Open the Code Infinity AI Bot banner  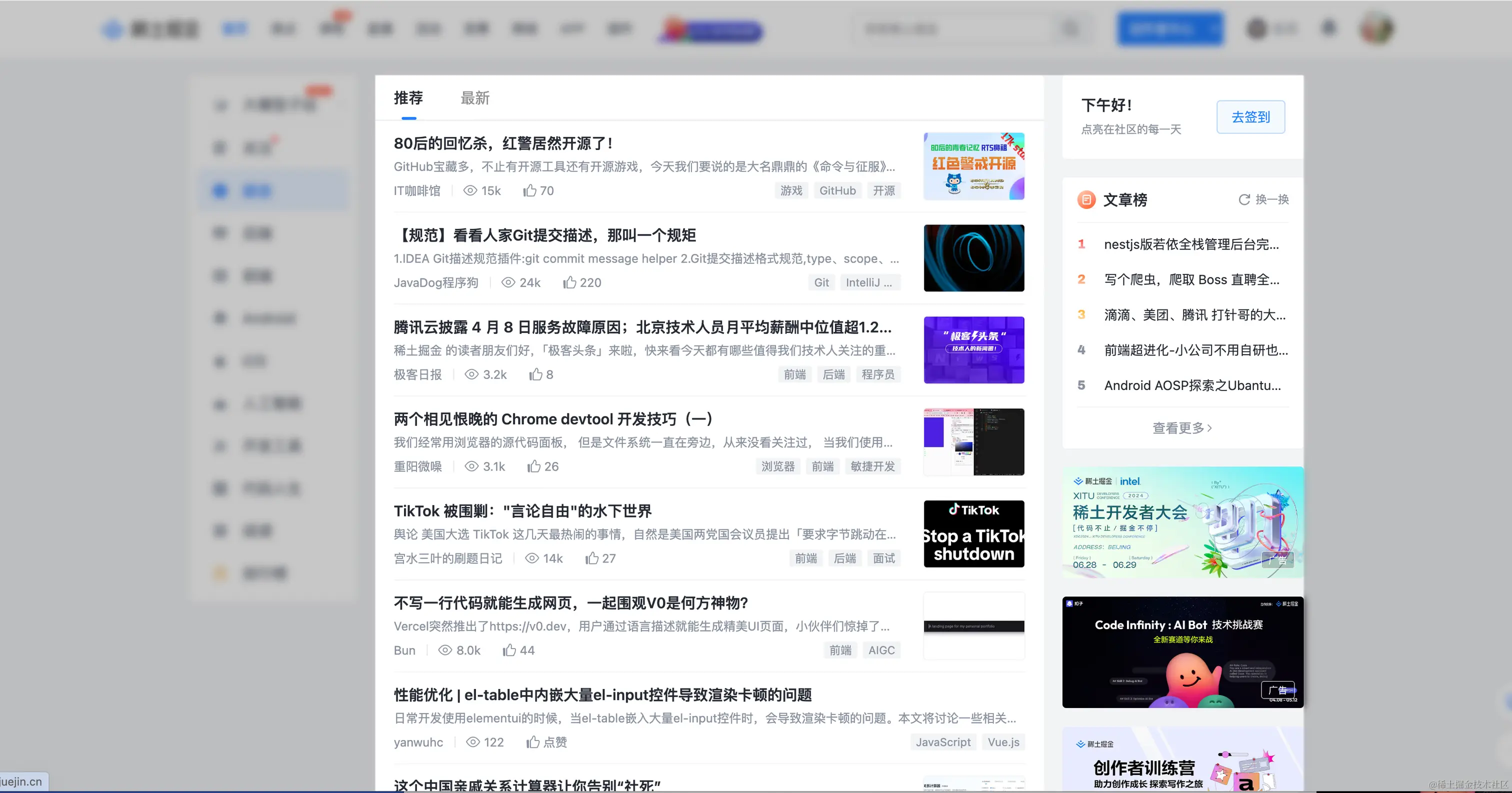(x=1182, y=651)
